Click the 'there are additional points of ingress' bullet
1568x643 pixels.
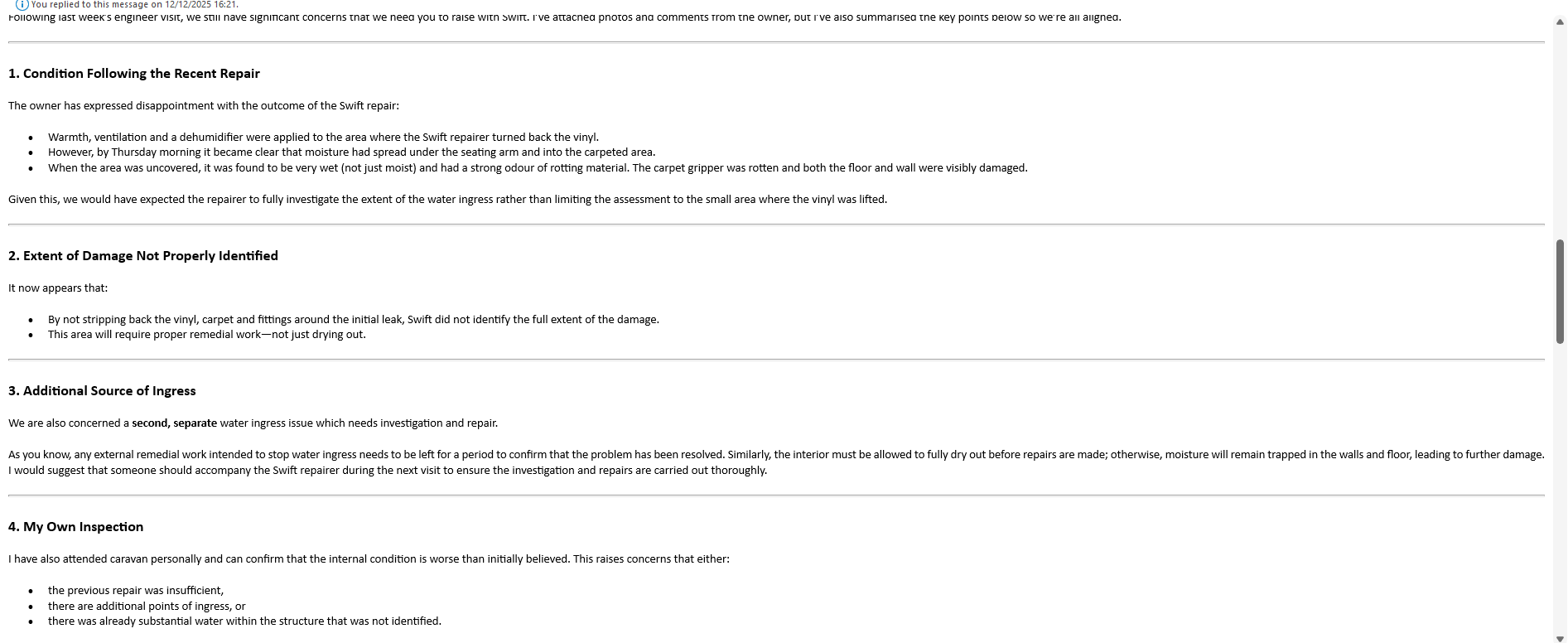click(x=147, y=607)
